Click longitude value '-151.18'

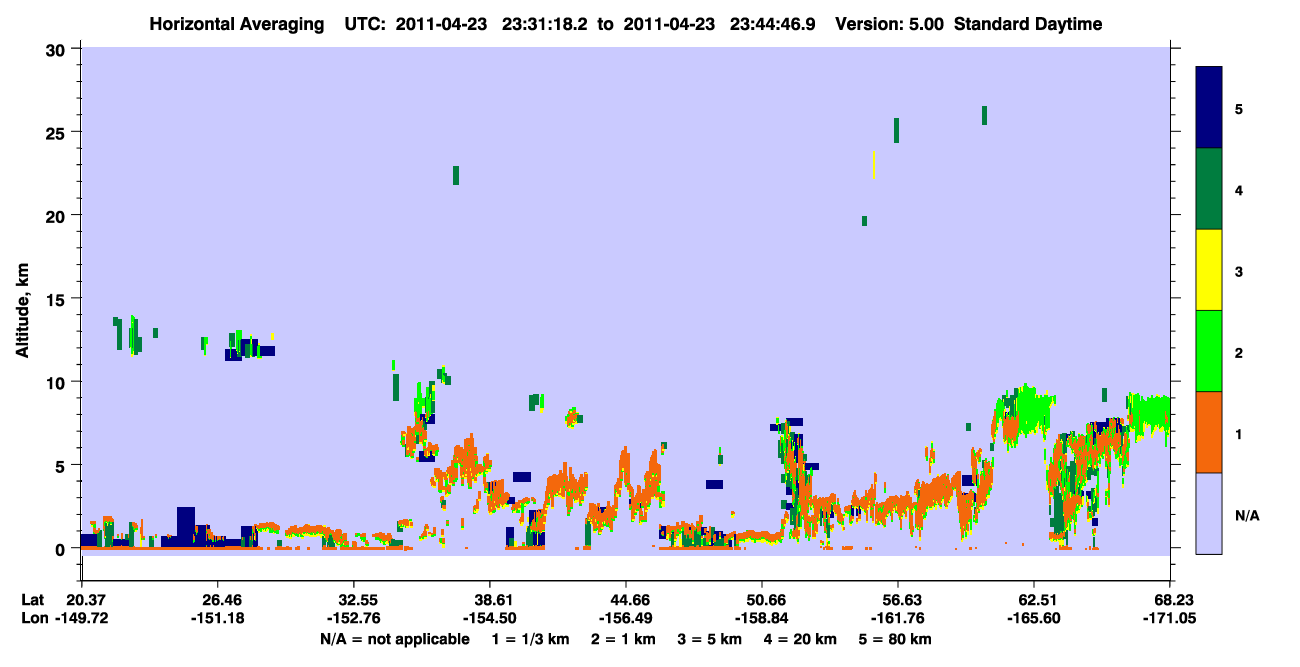click(217, 619)
